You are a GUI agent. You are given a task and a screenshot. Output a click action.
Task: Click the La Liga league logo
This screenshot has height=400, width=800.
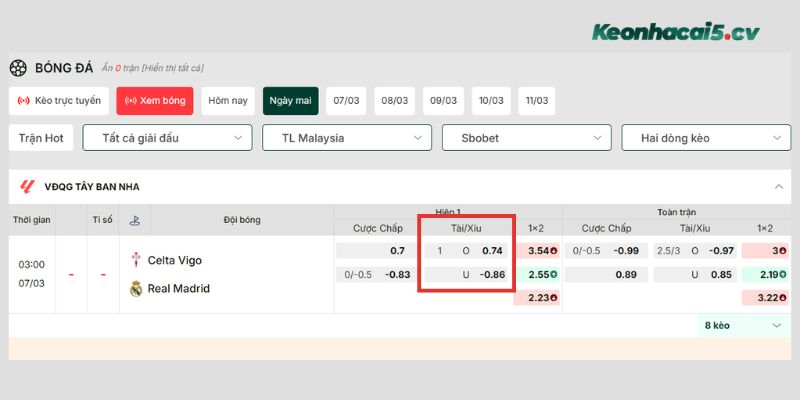26,186
